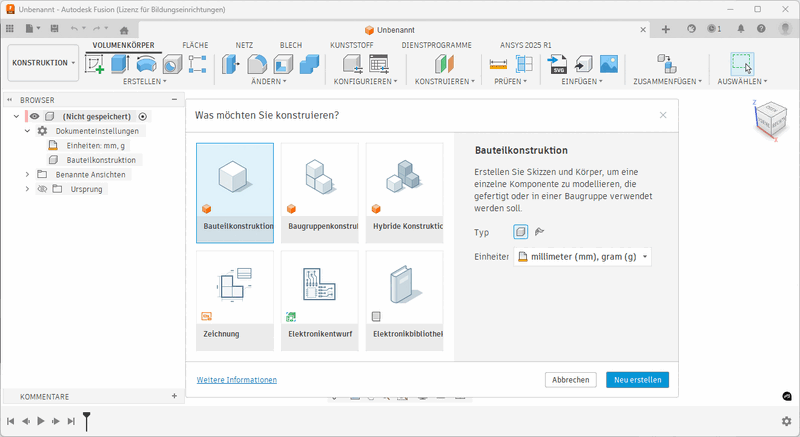This screenshot has height=437, width=800.
Task: Switch to the BLECH tab
Action: coord(291,46)
